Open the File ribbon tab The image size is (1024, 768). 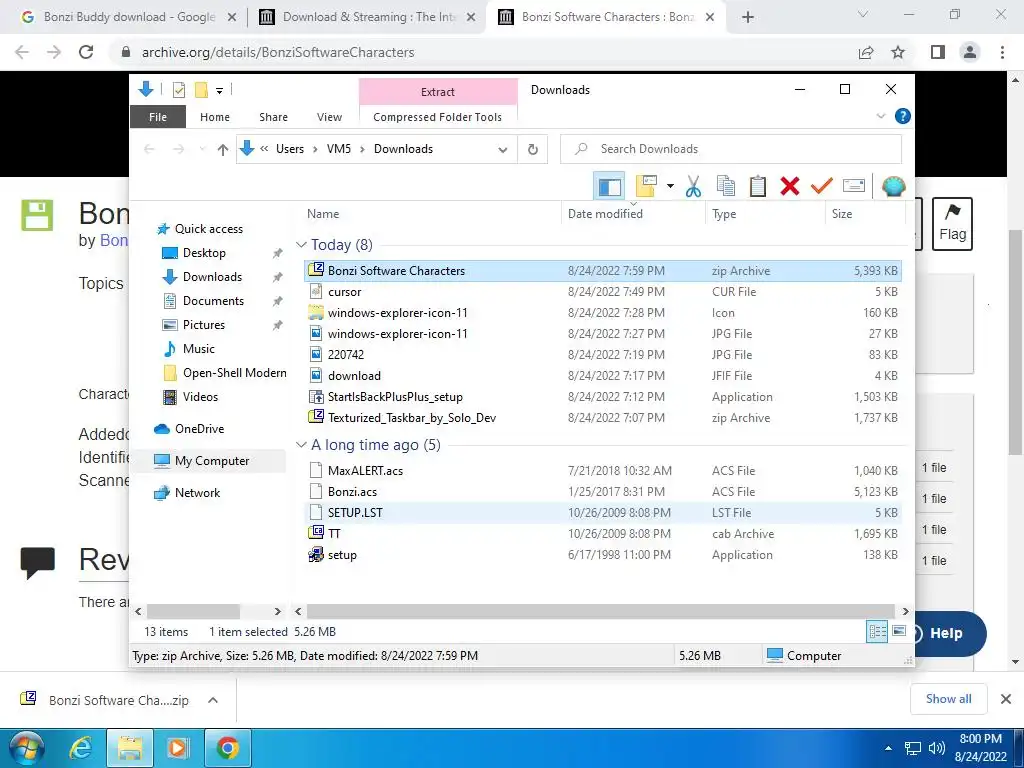[x=158, y=117]
